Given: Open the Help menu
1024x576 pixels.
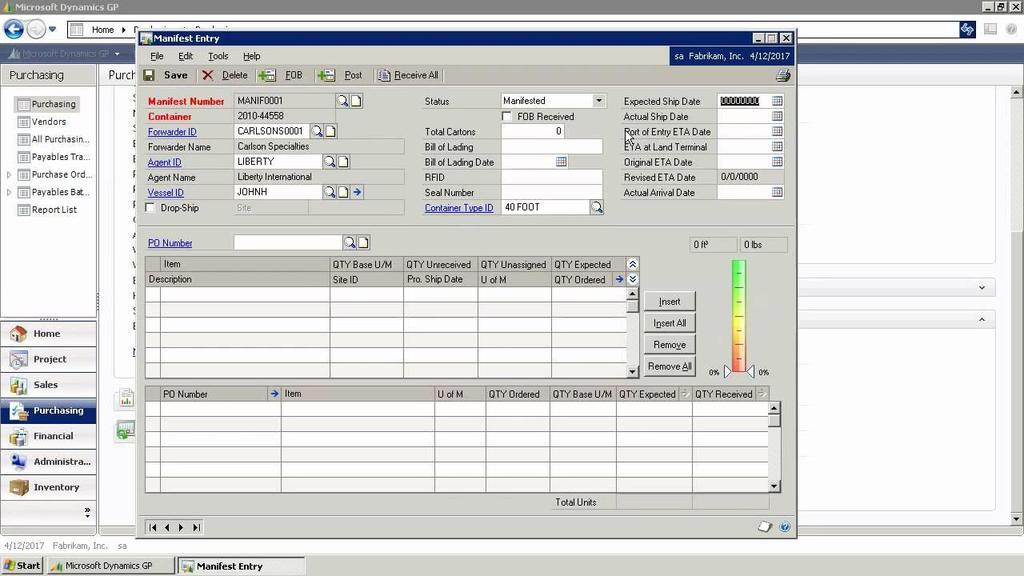Looking at the screenshot, I should 251,56.
